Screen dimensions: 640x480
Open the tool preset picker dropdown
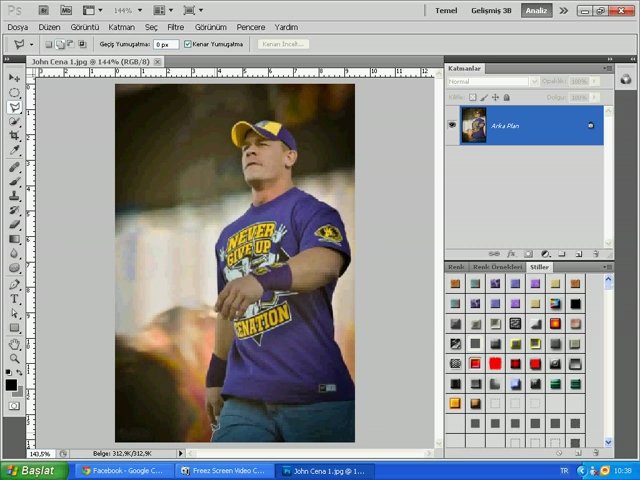(31, 44)
